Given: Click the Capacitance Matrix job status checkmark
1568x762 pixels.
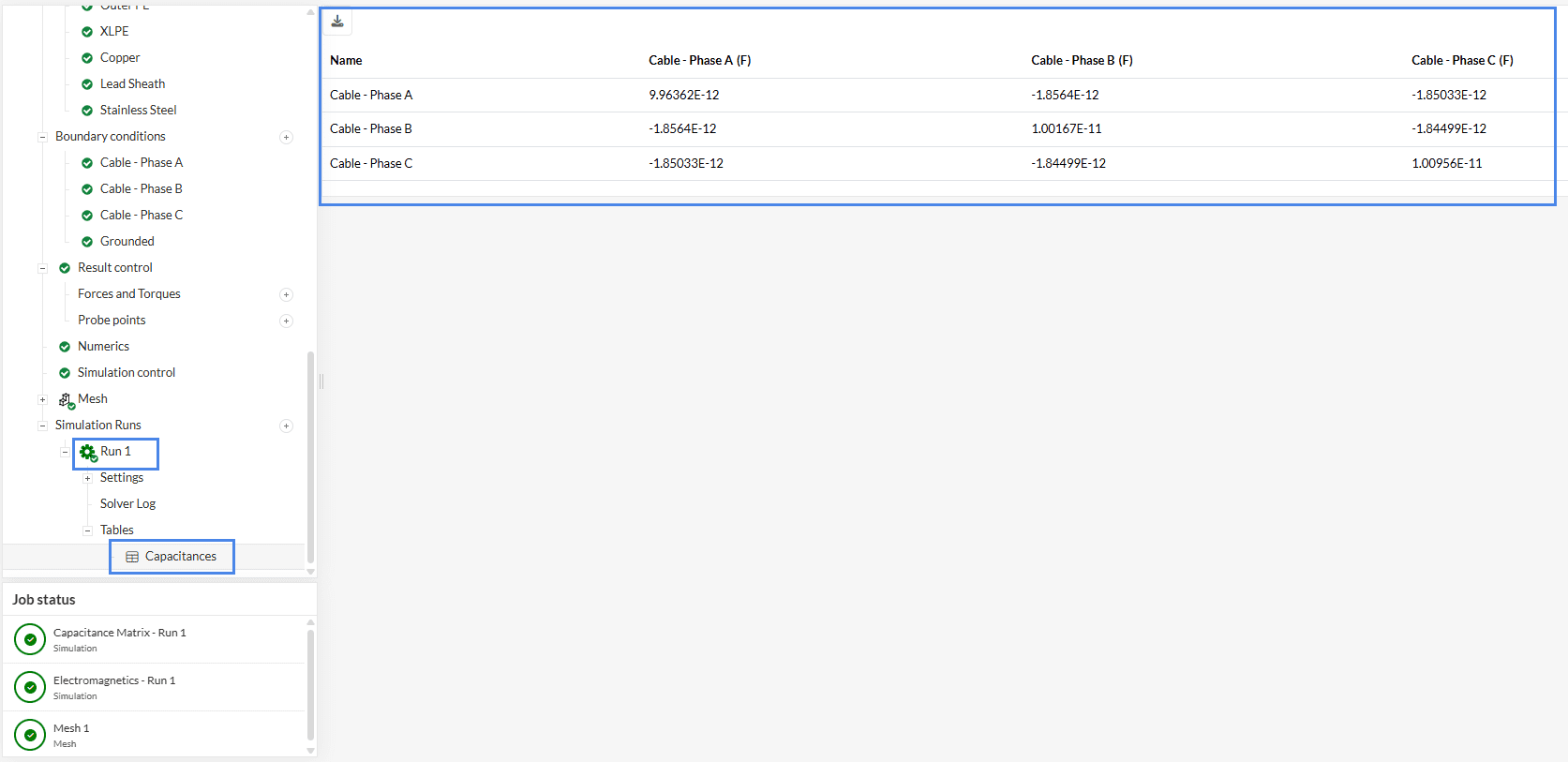Looking at the screenshot, I should point(30,640).
